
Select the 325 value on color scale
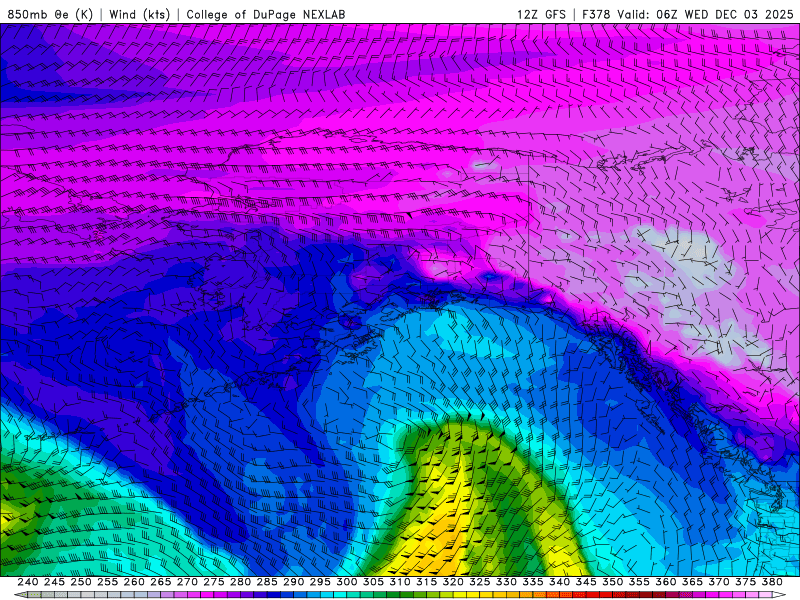tap(480, 582)
